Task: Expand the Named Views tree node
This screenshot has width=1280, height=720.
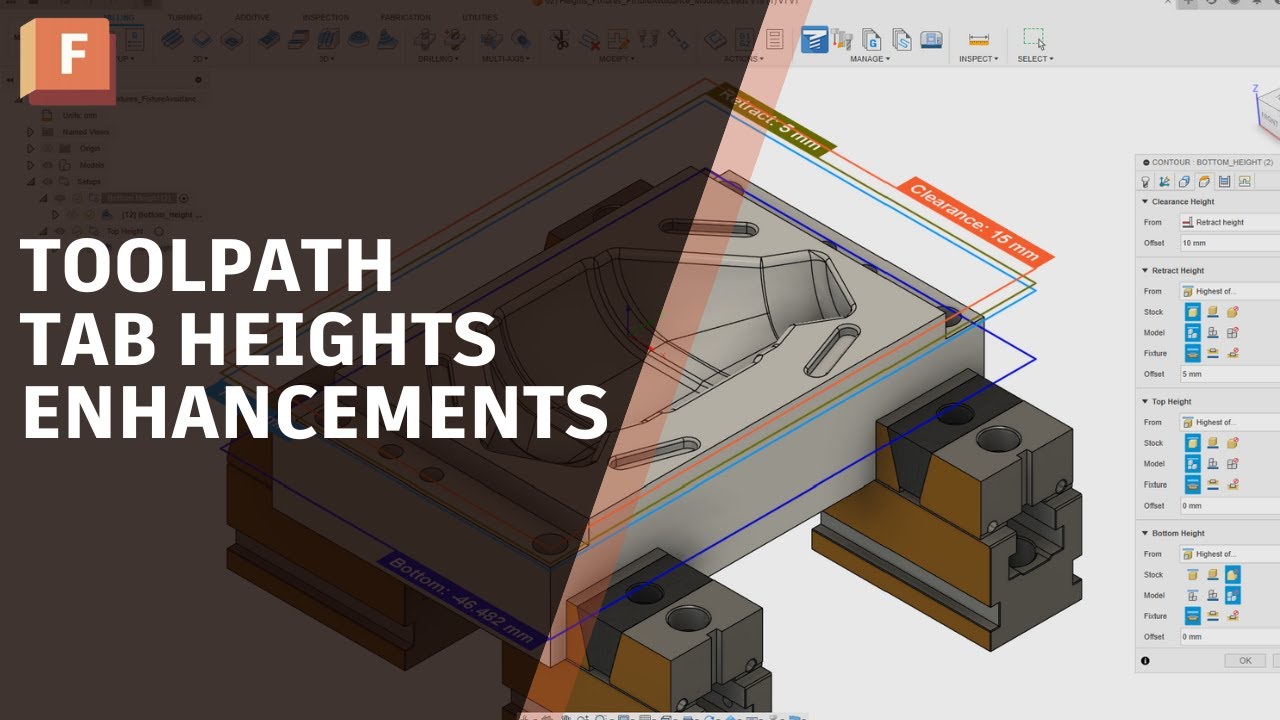Action: coord(31,132)
